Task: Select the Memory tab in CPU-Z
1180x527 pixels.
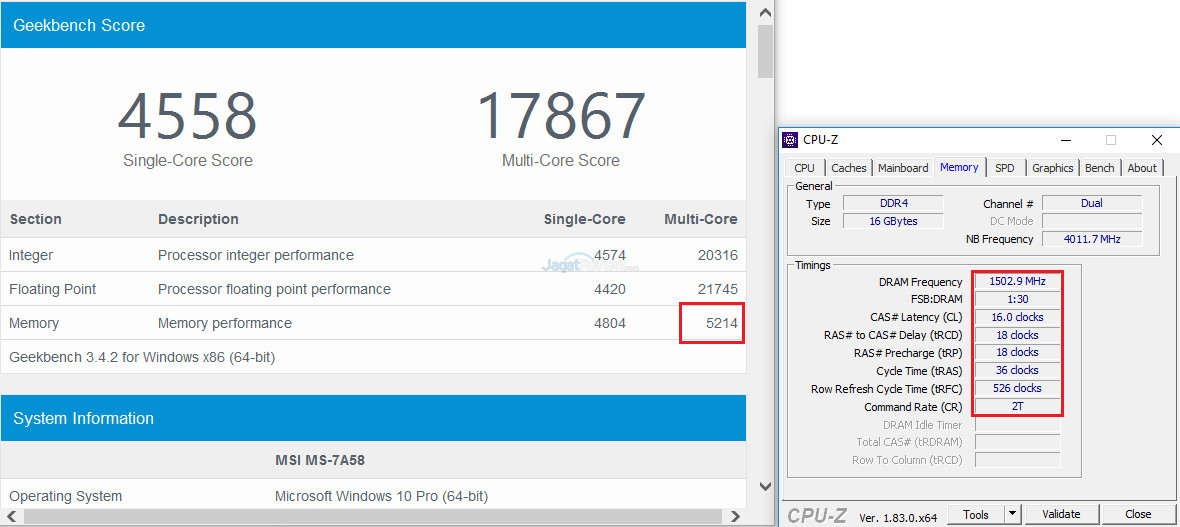Action: click(x=959, y=167)
